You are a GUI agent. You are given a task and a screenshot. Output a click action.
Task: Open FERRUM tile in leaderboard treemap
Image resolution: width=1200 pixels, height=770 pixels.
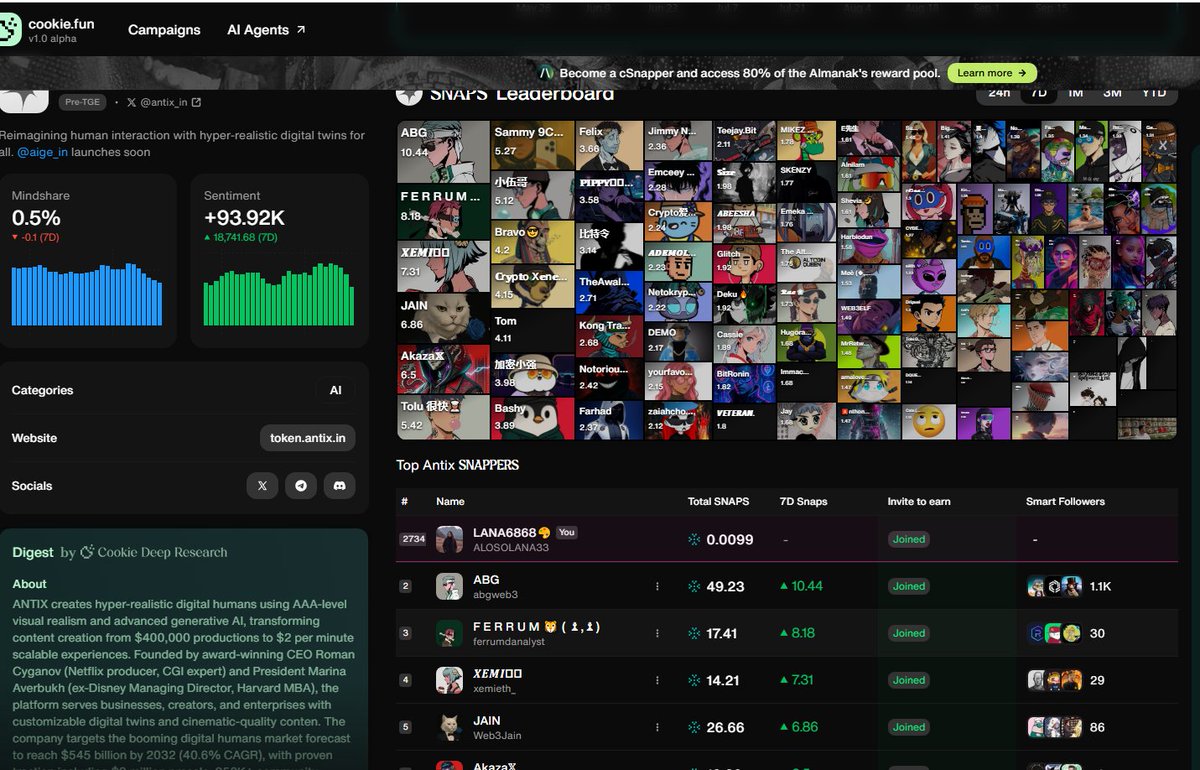click(x=444, y=212)
